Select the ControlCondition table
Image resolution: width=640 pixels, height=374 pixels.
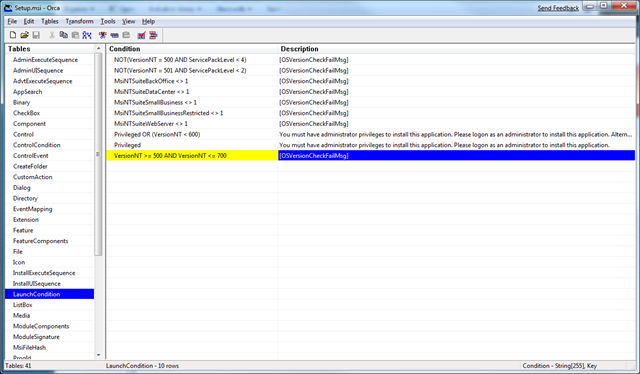(x=37, y=145)
